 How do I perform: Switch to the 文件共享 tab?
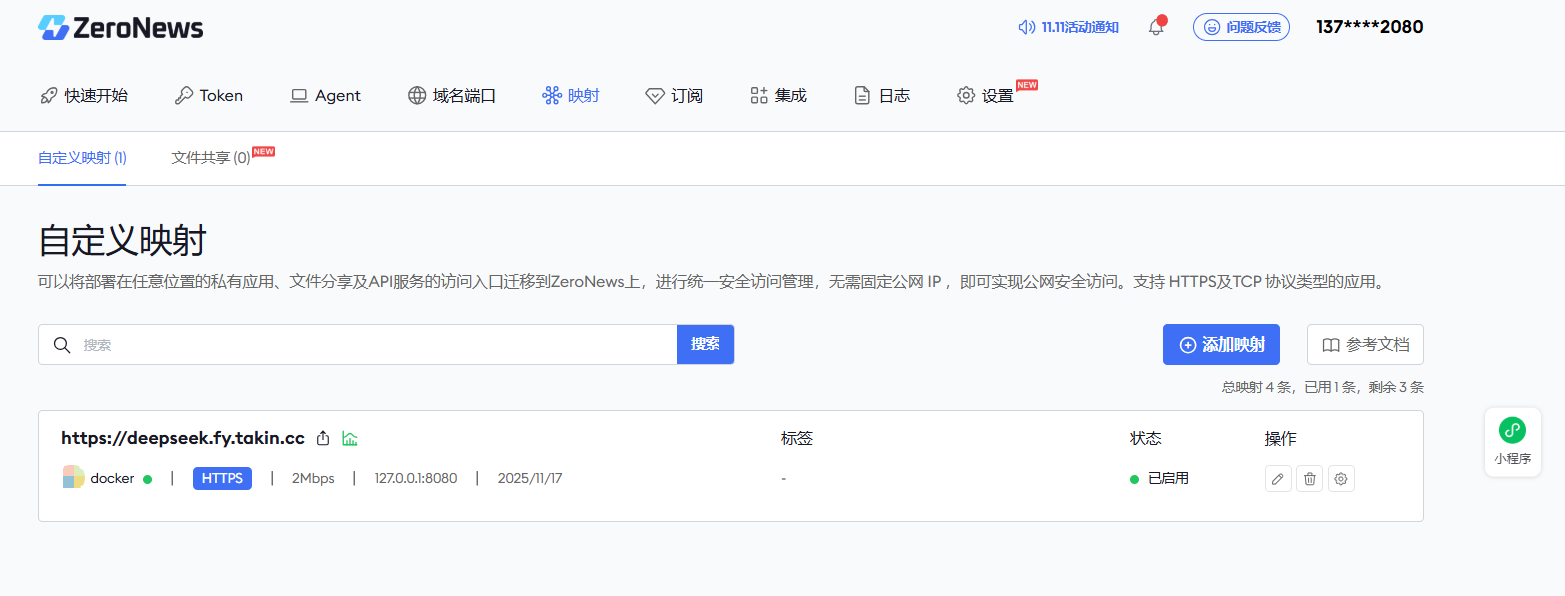(x=211, y=158)
